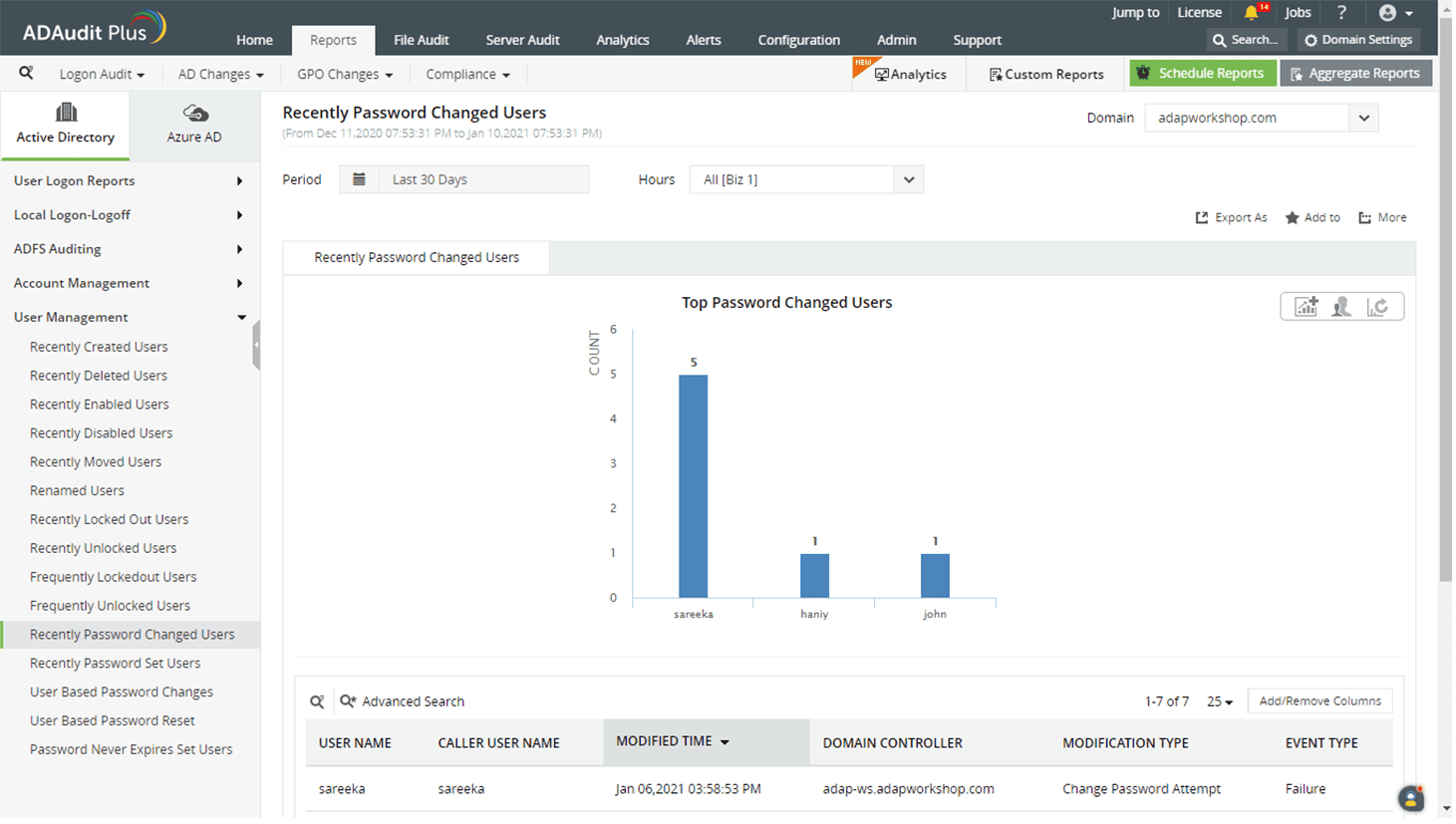Open the Domain dropdown arrow
Viewport: 1456px width, 824px height.
pos(1364,118)
